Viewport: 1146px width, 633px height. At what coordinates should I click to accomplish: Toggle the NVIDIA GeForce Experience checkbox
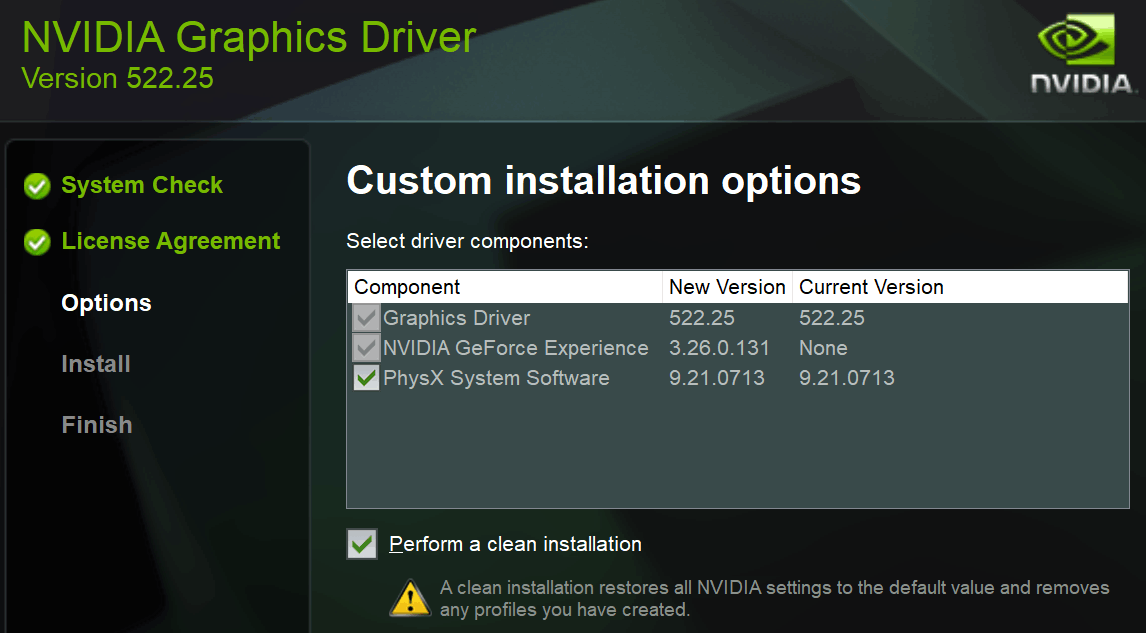(x=366, y=348)
